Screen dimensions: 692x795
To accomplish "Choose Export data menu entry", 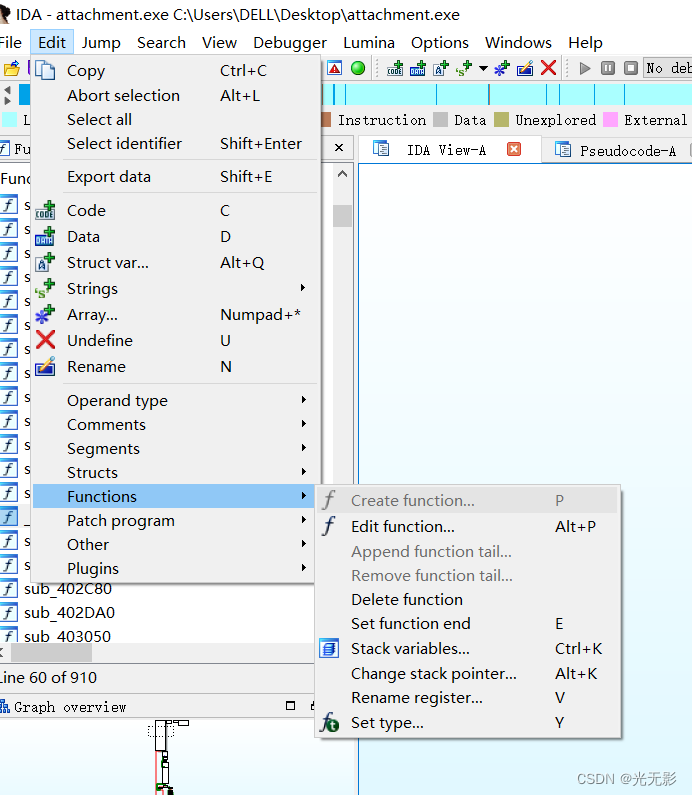I will pyautogui.click(x=174, y=176).
